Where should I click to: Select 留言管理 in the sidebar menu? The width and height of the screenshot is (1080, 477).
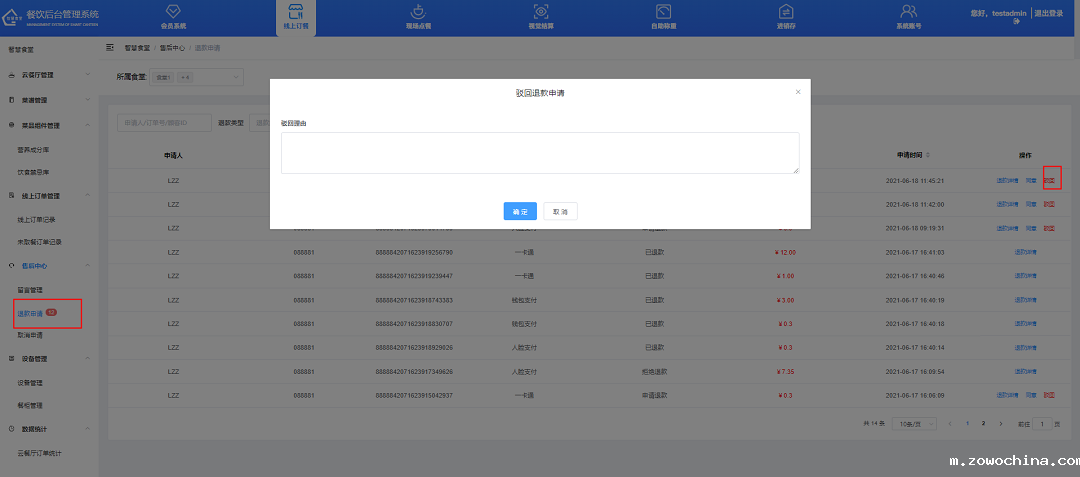click(30, 290)
